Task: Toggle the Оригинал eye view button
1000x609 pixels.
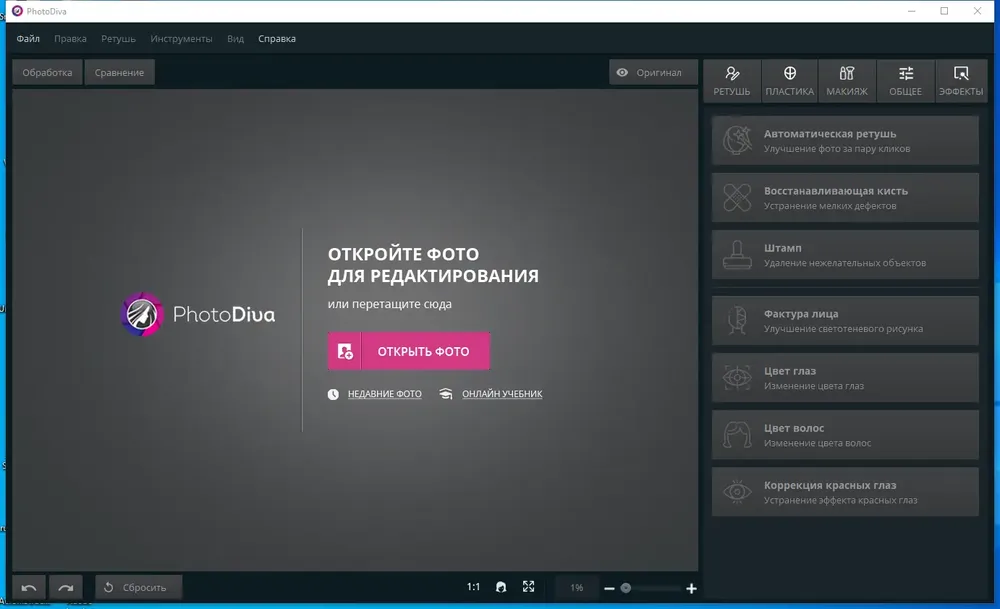Action: click(x=653, y=72)
